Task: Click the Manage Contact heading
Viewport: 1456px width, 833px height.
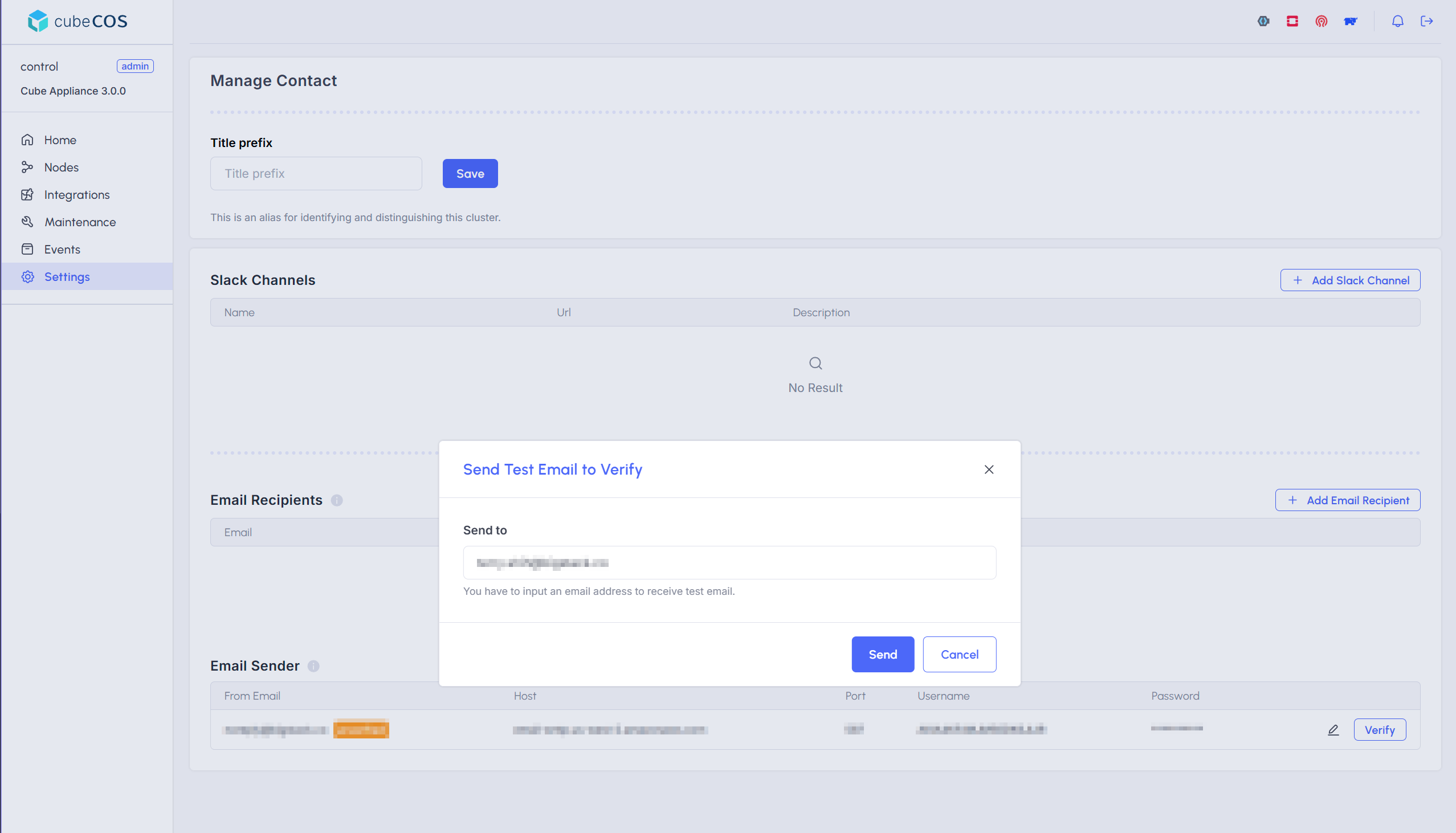Action: tap(274, 81)
